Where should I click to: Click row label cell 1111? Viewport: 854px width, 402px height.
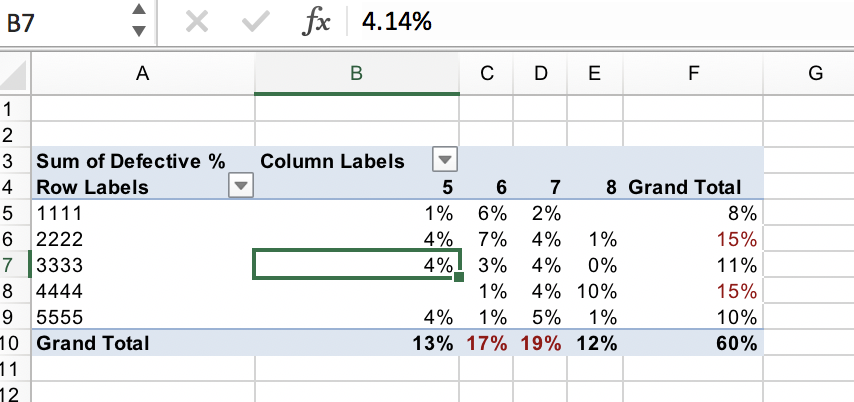143,213
